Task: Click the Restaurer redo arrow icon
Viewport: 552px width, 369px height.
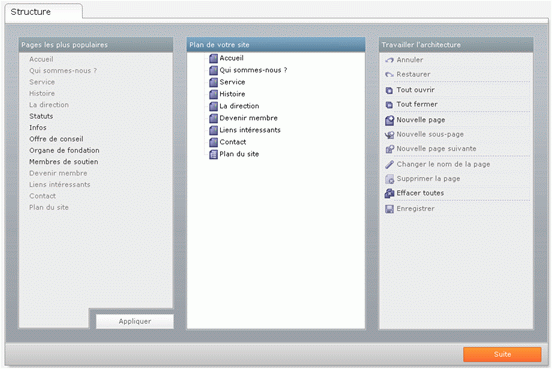Action: tap(389, 75)
